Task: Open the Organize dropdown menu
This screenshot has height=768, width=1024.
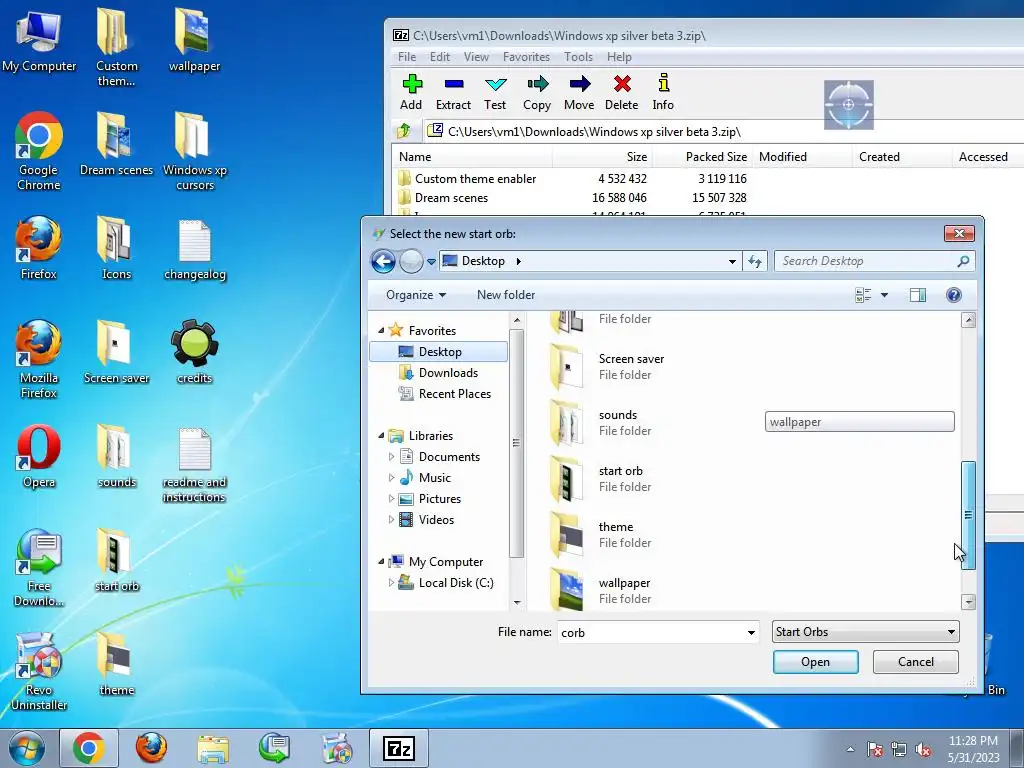Action: (416, 295)
